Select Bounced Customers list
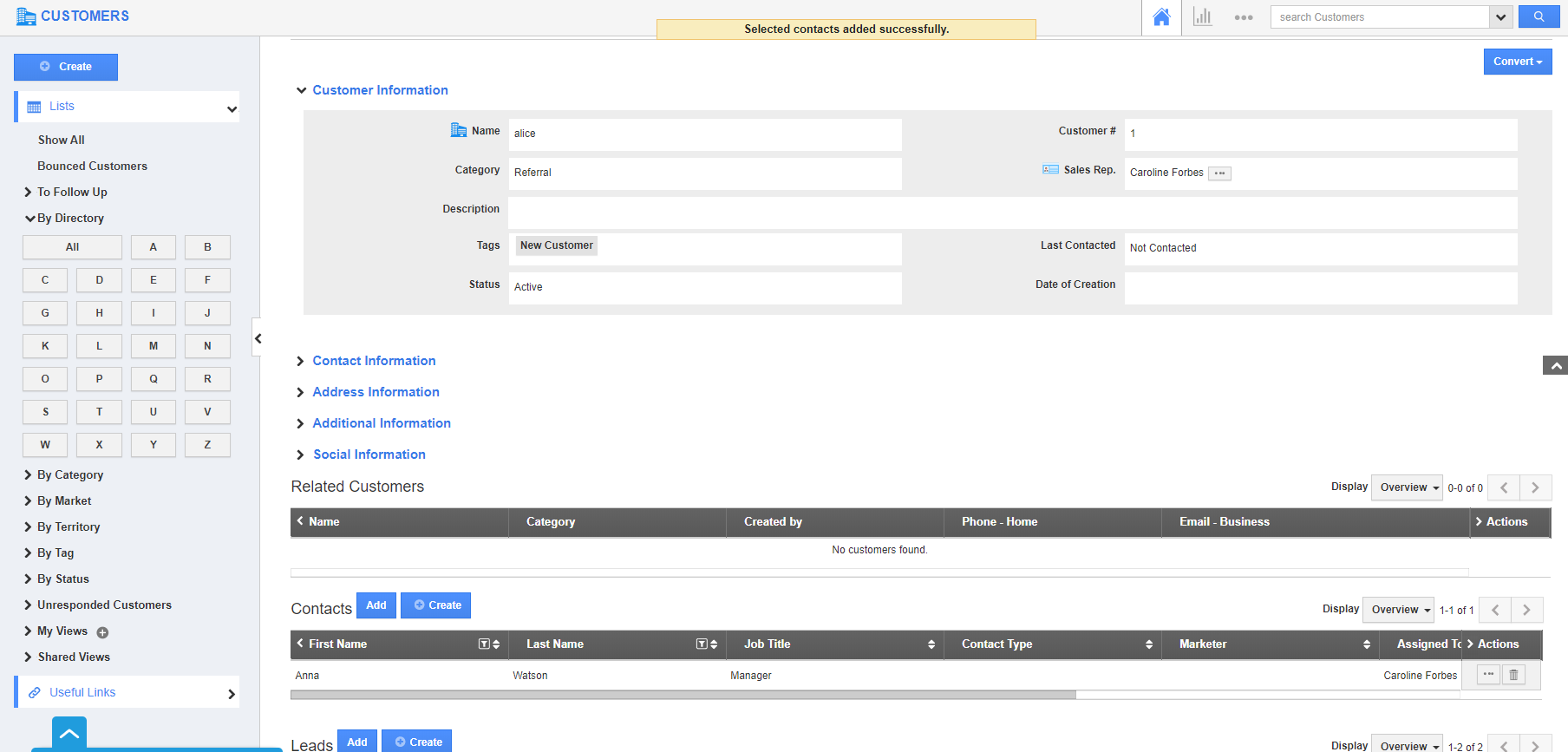 [x=92, y=166]
